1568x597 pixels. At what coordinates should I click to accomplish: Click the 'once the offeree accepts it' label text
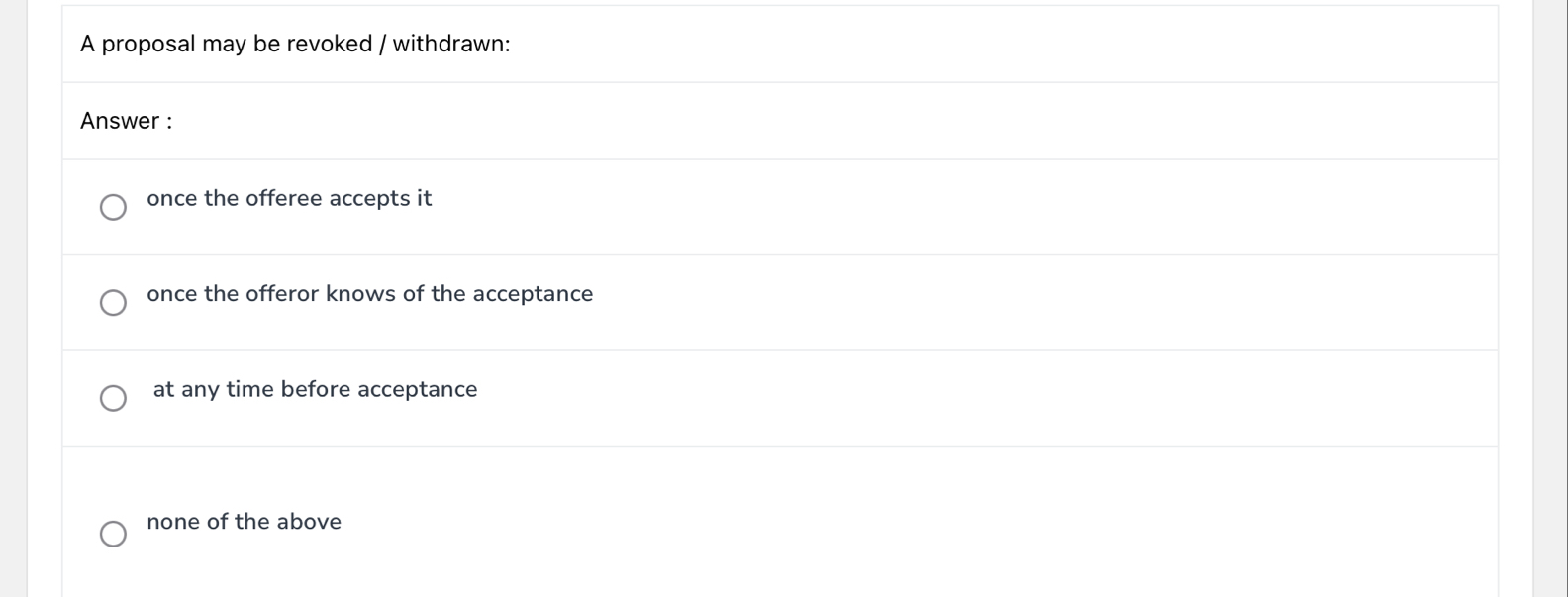(x=289, y=198)
